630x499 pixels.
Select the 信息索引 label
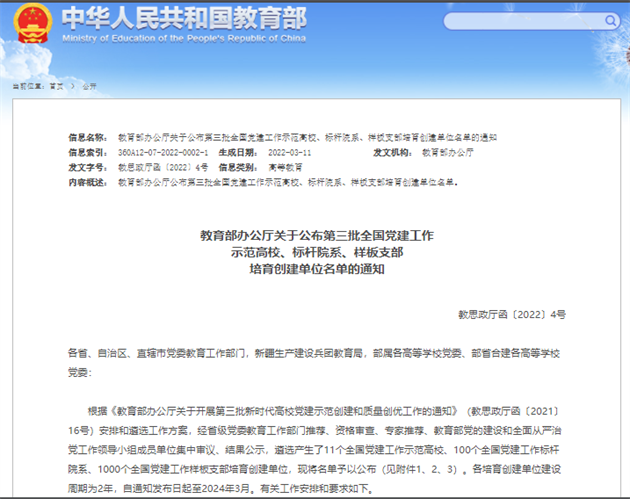pos(88,153)
